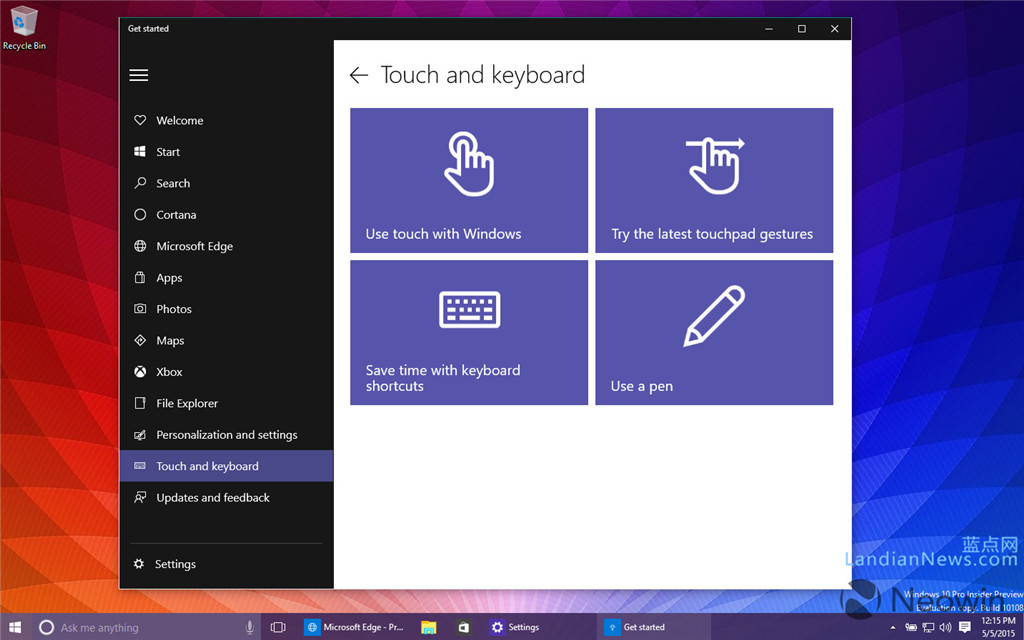Open the Windows Store from the taskbar
Image resolution: width=1024 pixels, height=640 pixels.
462,627
